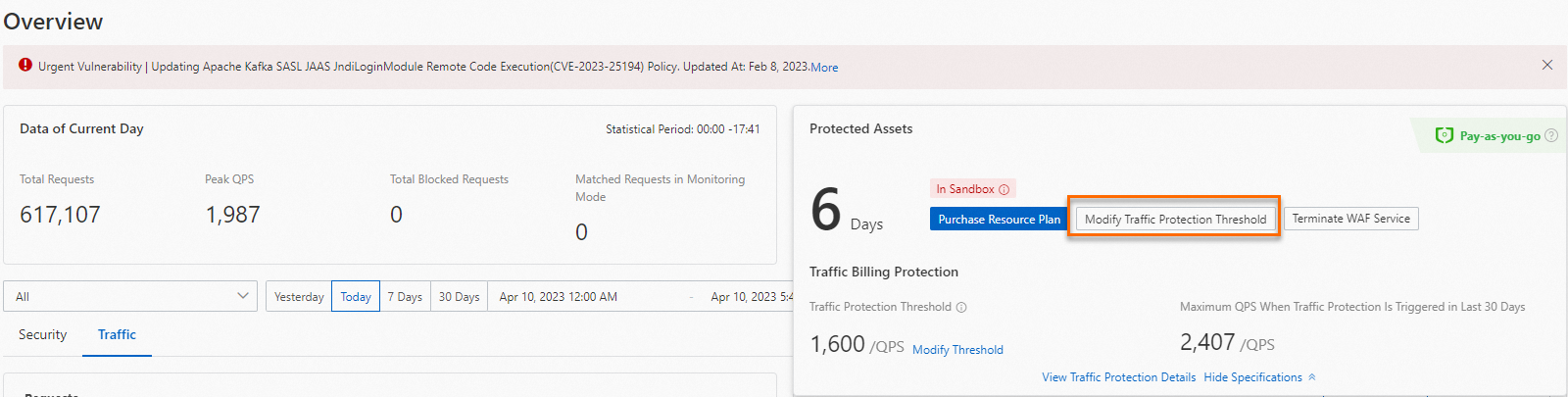Viewport: 1568px width, 397px height.
Task: Click the Traffic Protection Threshold info icon
Action: coord(961,307)
